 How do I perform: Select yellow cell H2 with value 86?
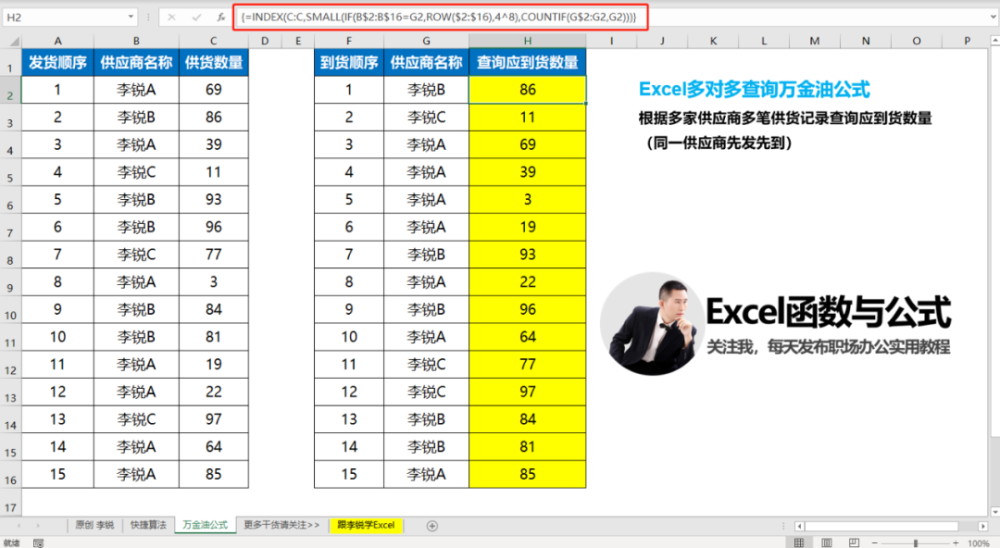(x=527, y=90)
